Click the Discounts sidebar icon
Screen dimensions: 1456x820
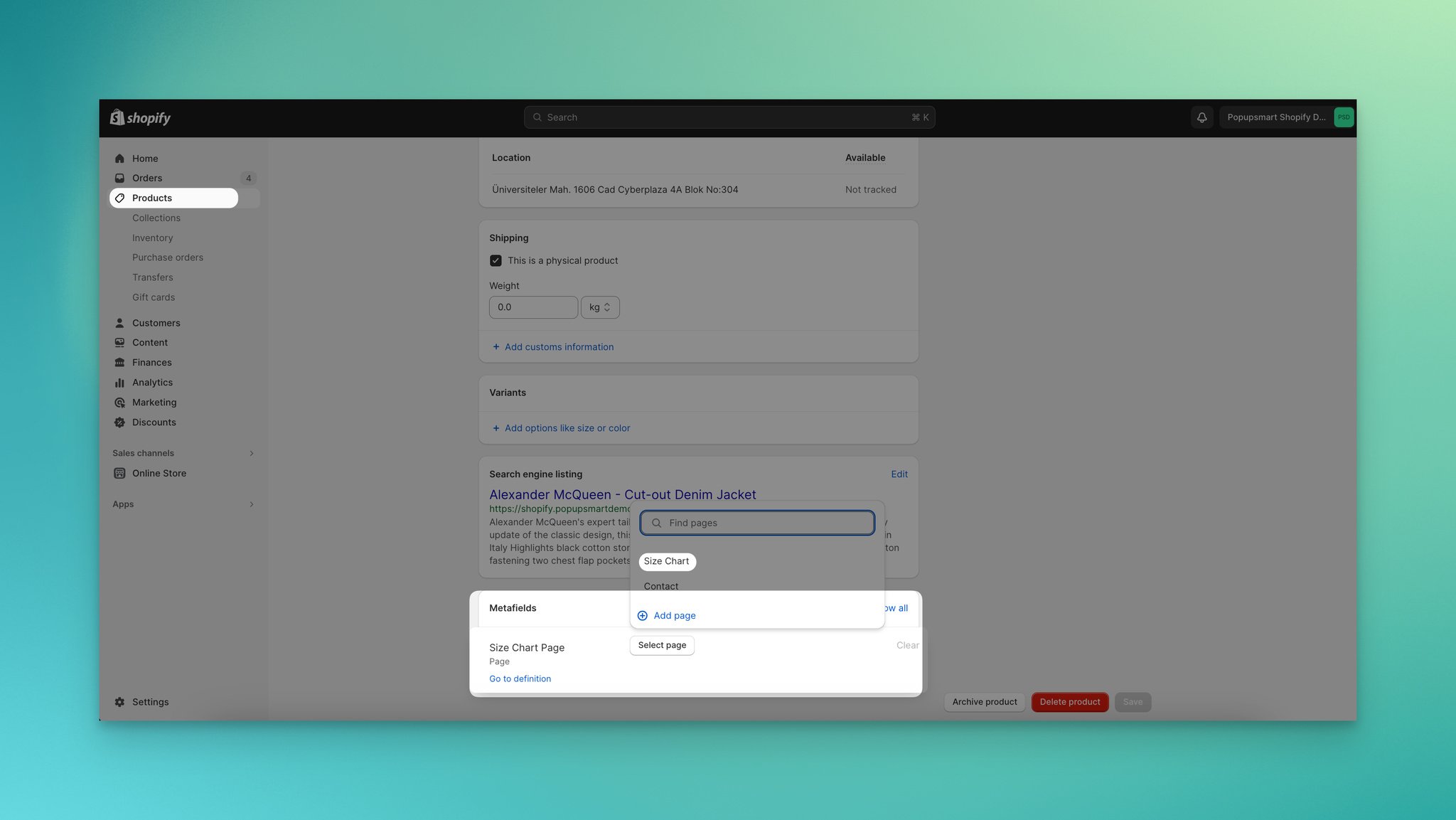[x=119, y=422]
